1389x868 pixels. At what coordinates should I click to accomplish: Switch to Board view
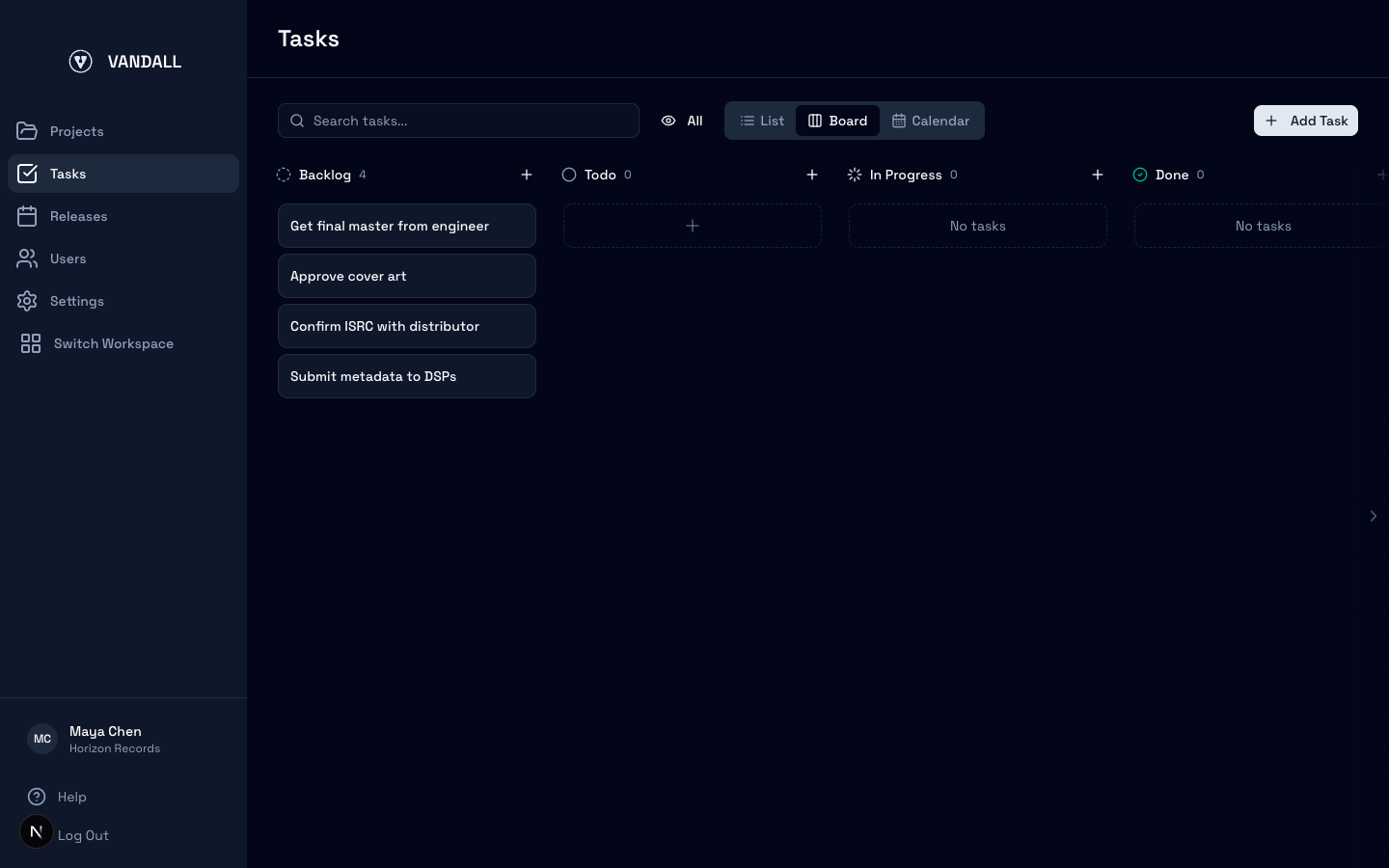click(x=837, y=121)
